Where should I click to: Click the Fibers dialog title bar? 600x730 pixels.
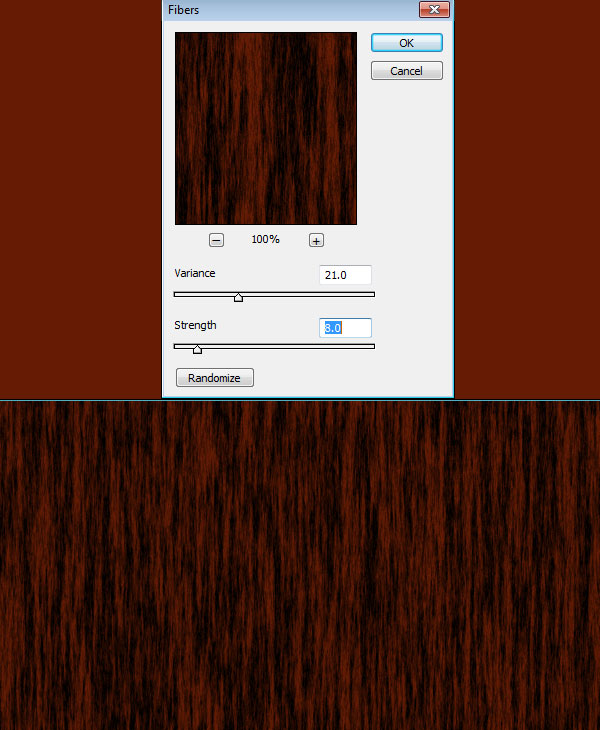290,9
